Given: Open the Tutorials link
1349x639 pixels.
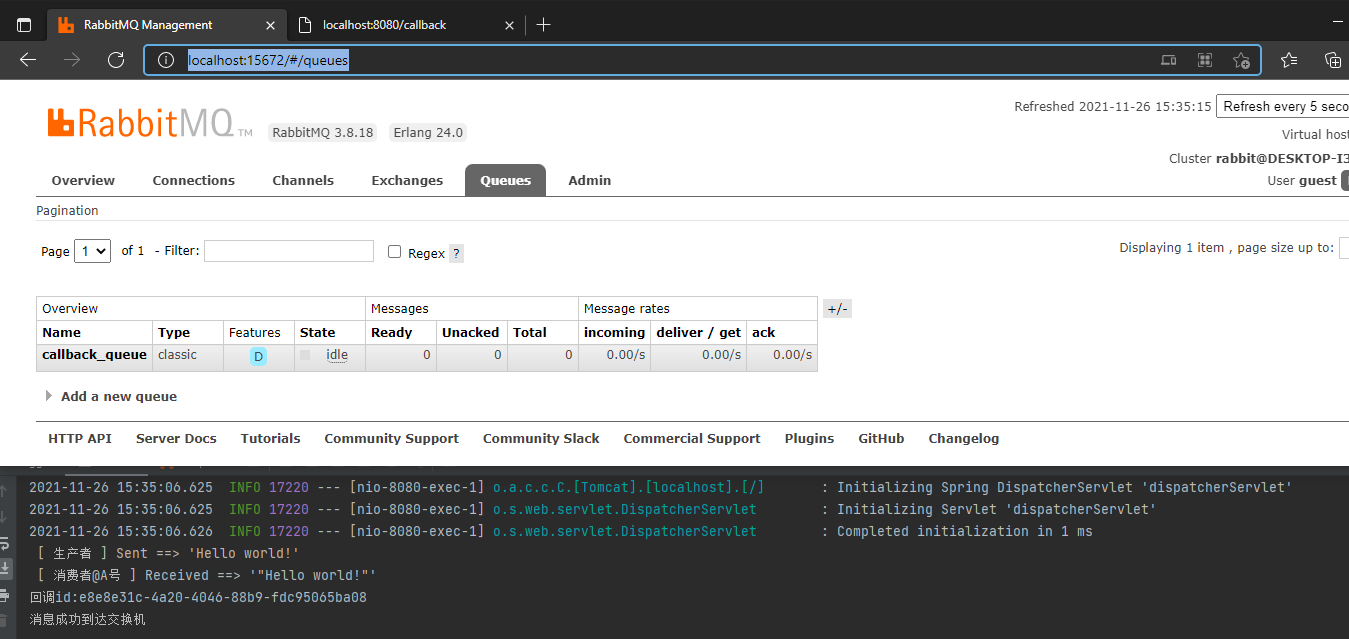Looking at the screenshot, I should (x=270, y=438).
